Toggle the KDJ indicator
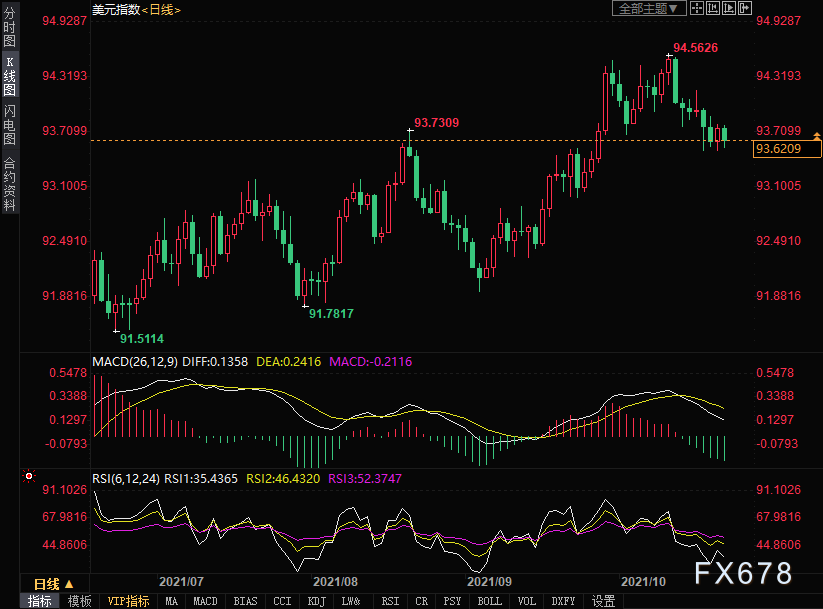 (316, 601)
